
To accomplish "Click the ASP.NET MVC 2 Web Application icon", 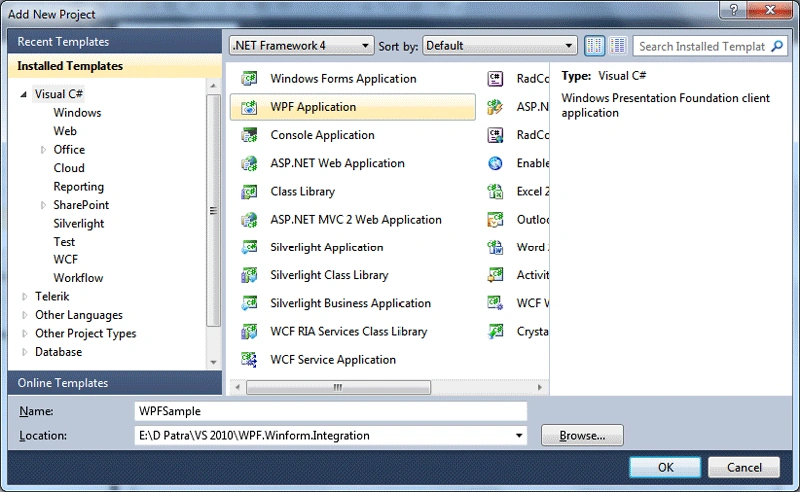I will point(249,219).
